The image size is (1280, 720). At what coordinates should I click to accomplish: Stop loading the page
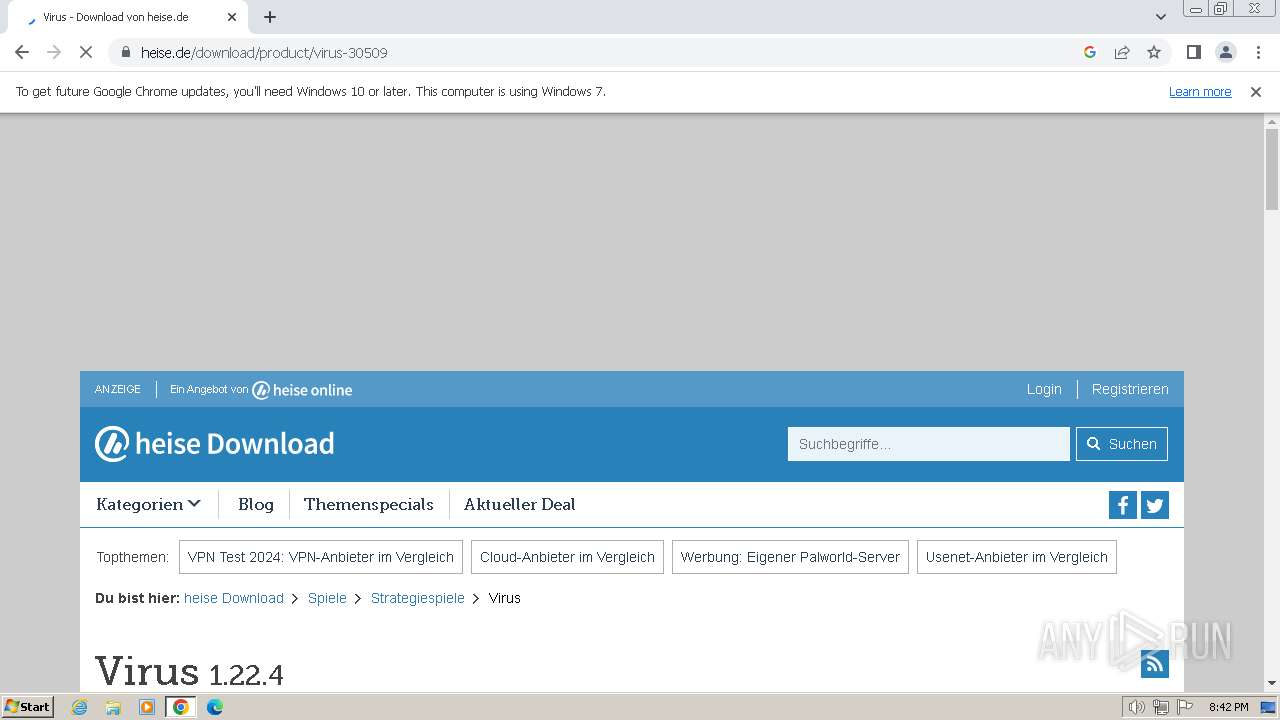click(86, 52)
